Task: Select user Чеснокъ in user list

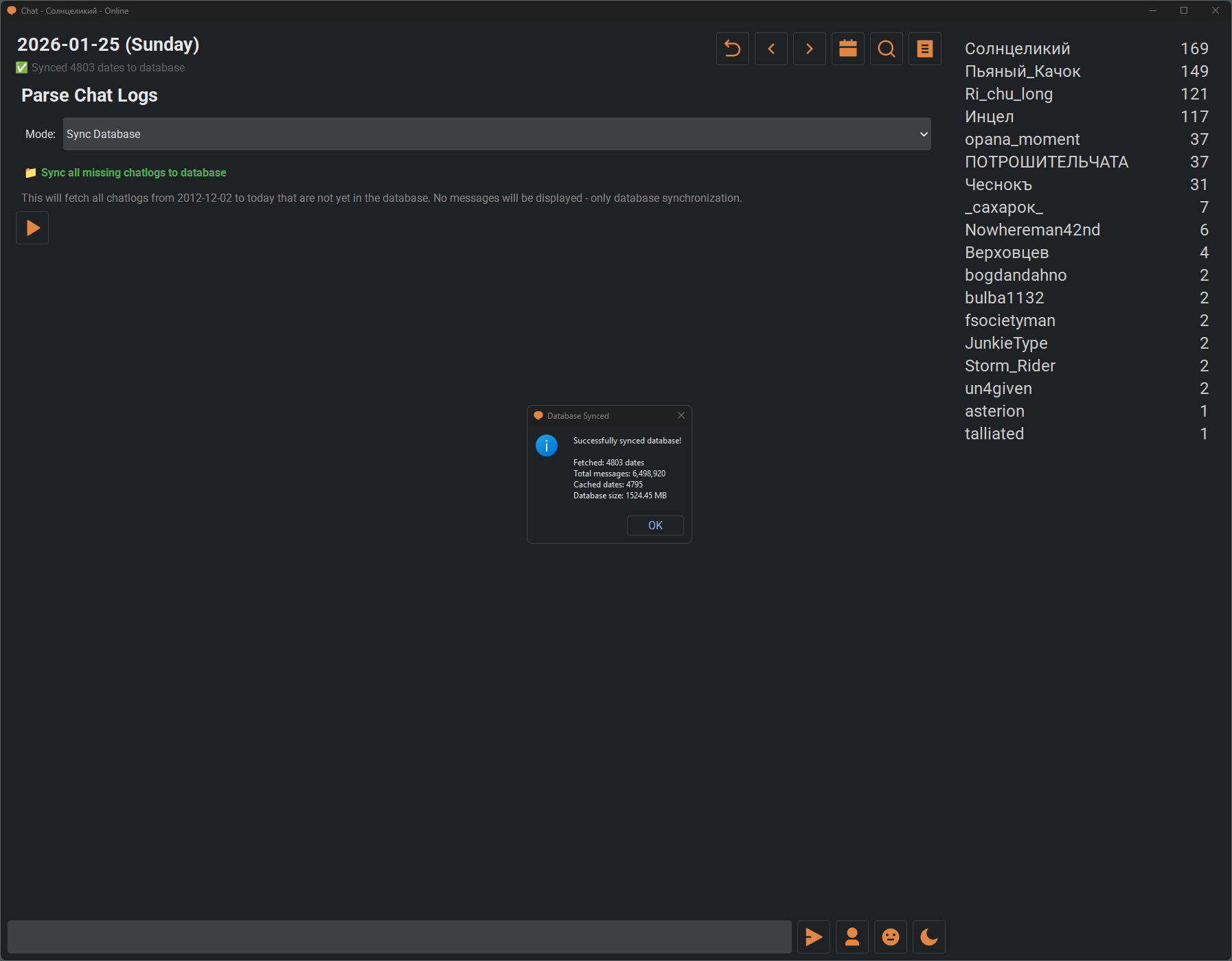Action: coord(999,185)
